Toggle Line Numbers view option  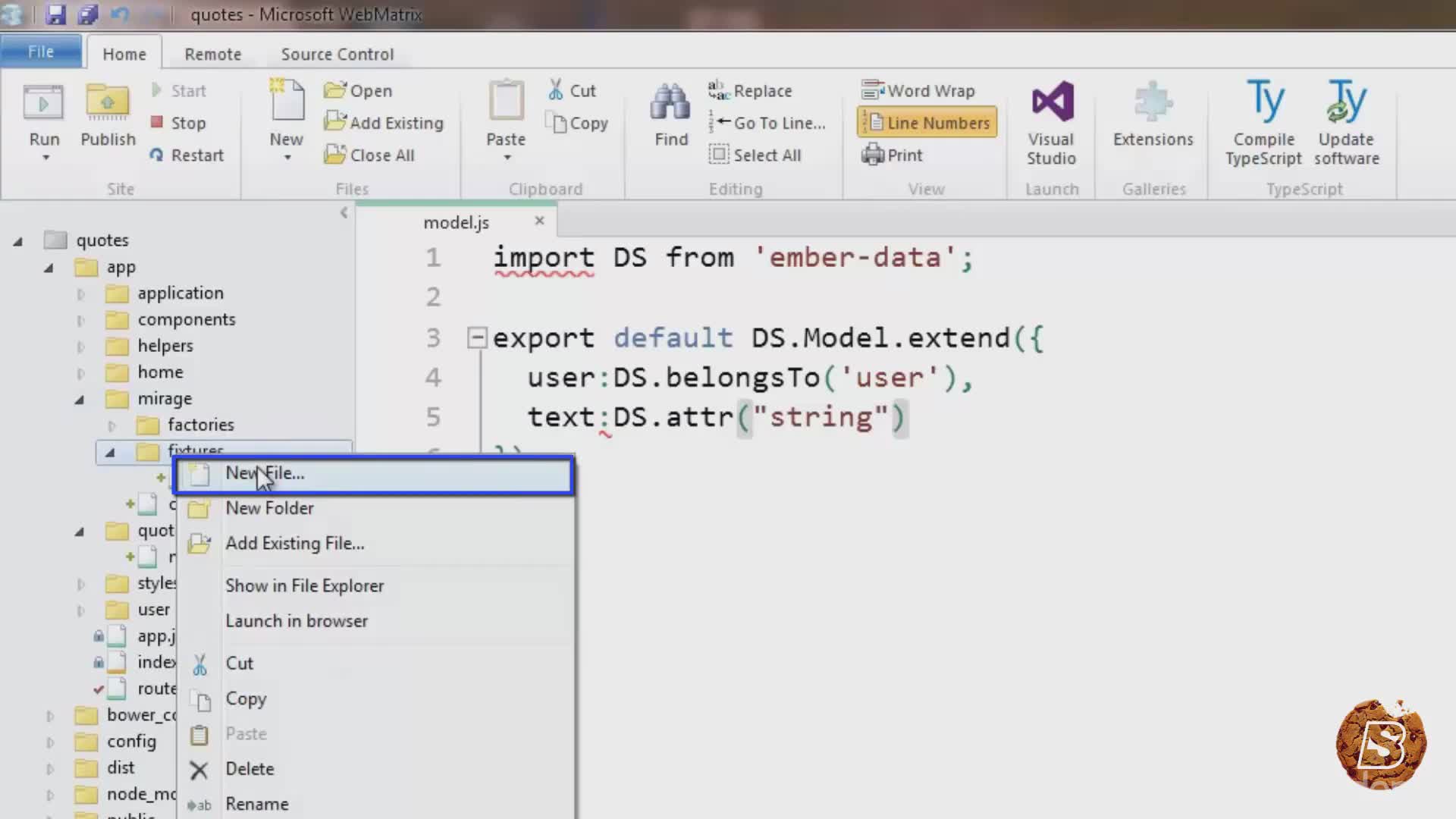(927, 123)
